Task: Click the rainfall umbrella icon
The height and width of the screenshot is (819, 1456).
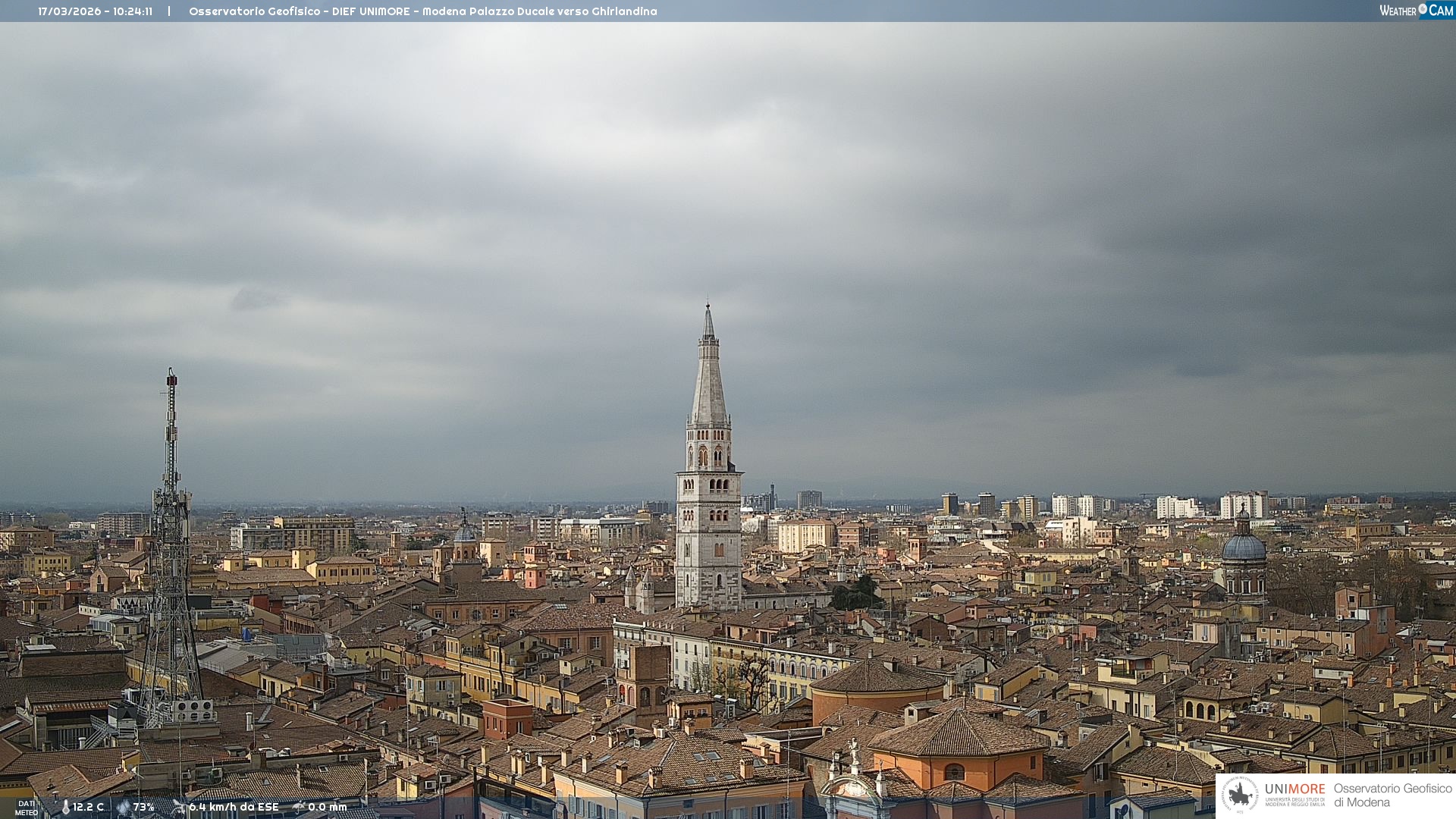Action: point(299,807)
